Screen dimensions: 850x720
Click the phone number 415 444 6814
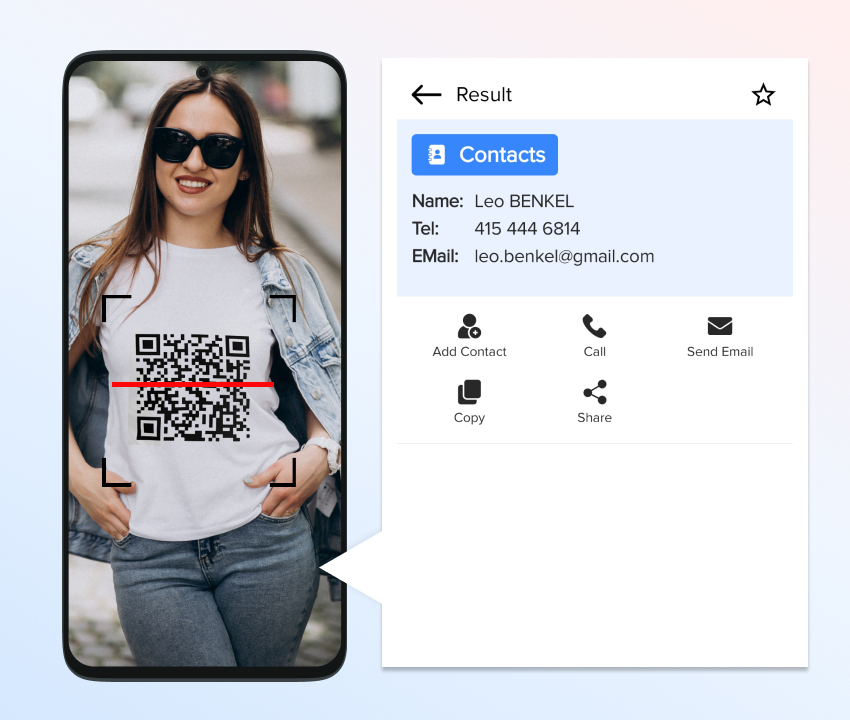[x=527, y=229]
